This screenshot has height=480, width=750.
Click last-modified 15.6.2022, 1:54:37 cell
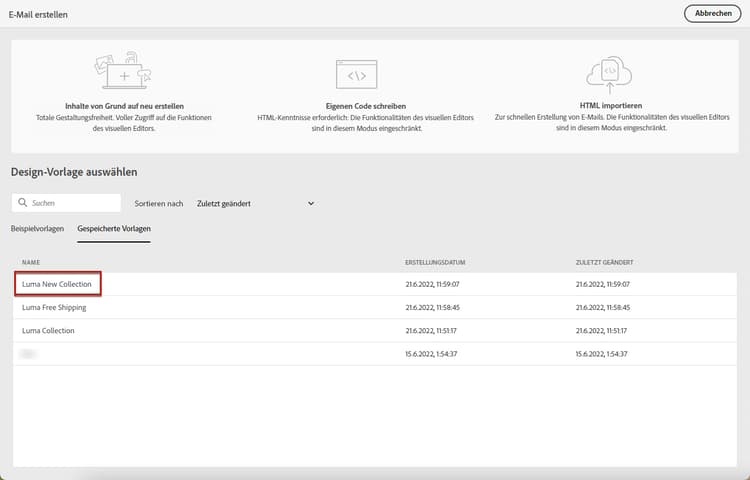tap(601, 354)
